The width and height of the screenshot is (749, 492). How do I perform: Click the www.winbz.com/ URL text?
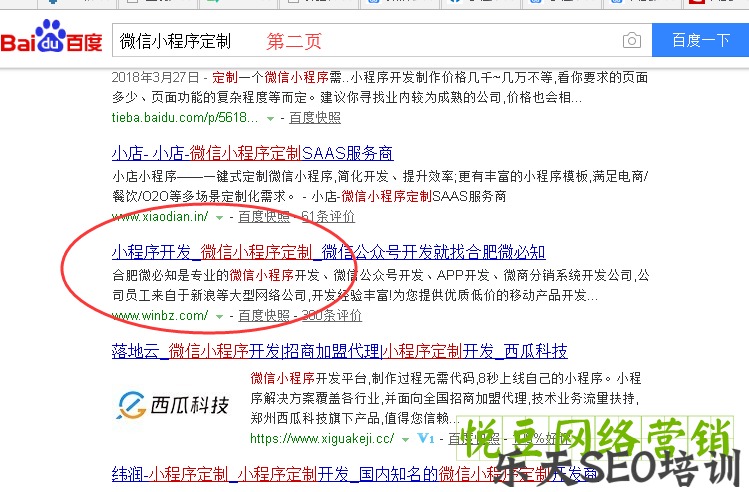(x=160, y=316)
